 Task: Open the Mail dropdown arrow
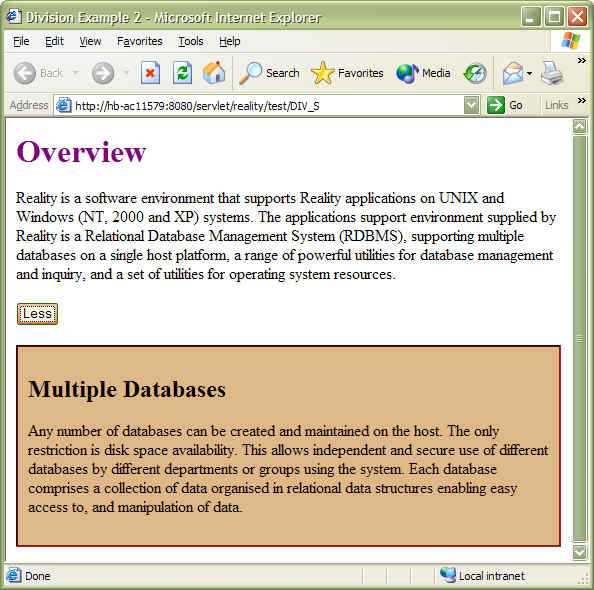(x=529, y=73)
